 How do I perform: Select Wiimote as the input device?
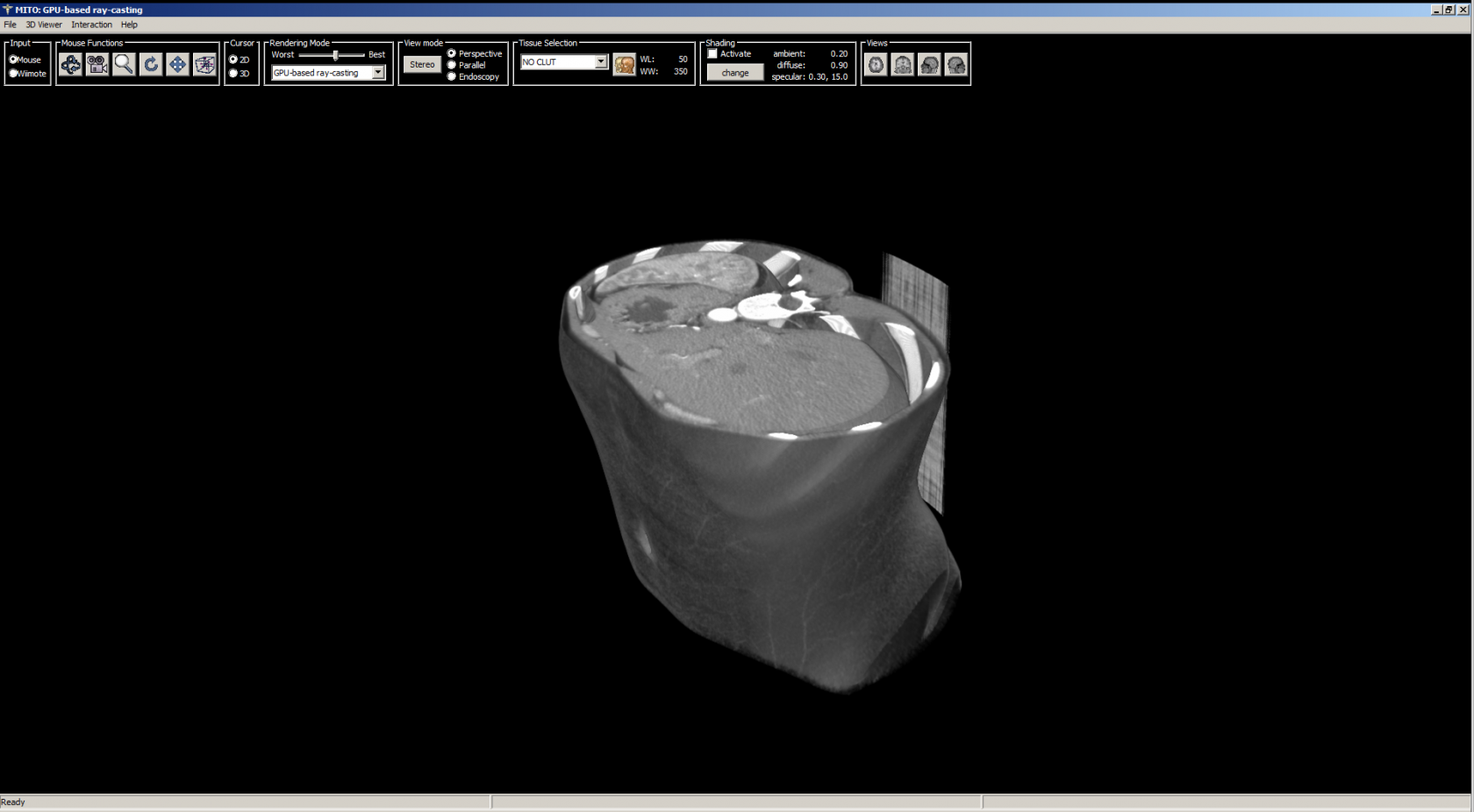tap(14, 74)
